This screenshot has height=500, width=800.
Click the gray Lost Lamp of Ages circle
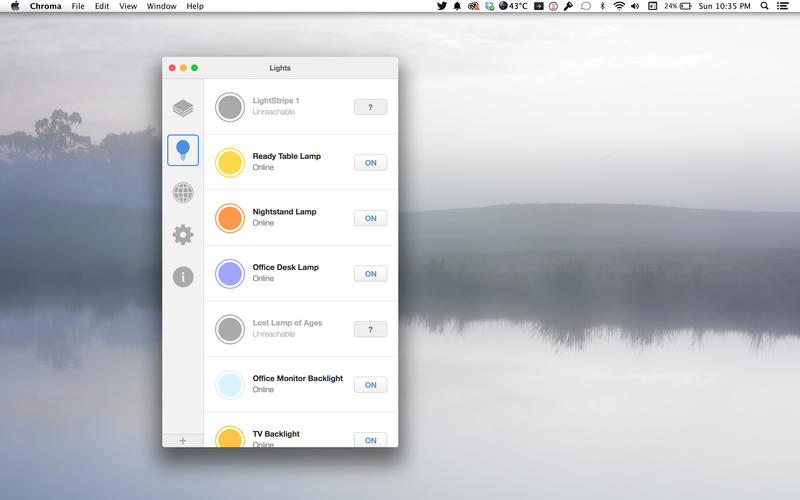click(230, 330)
